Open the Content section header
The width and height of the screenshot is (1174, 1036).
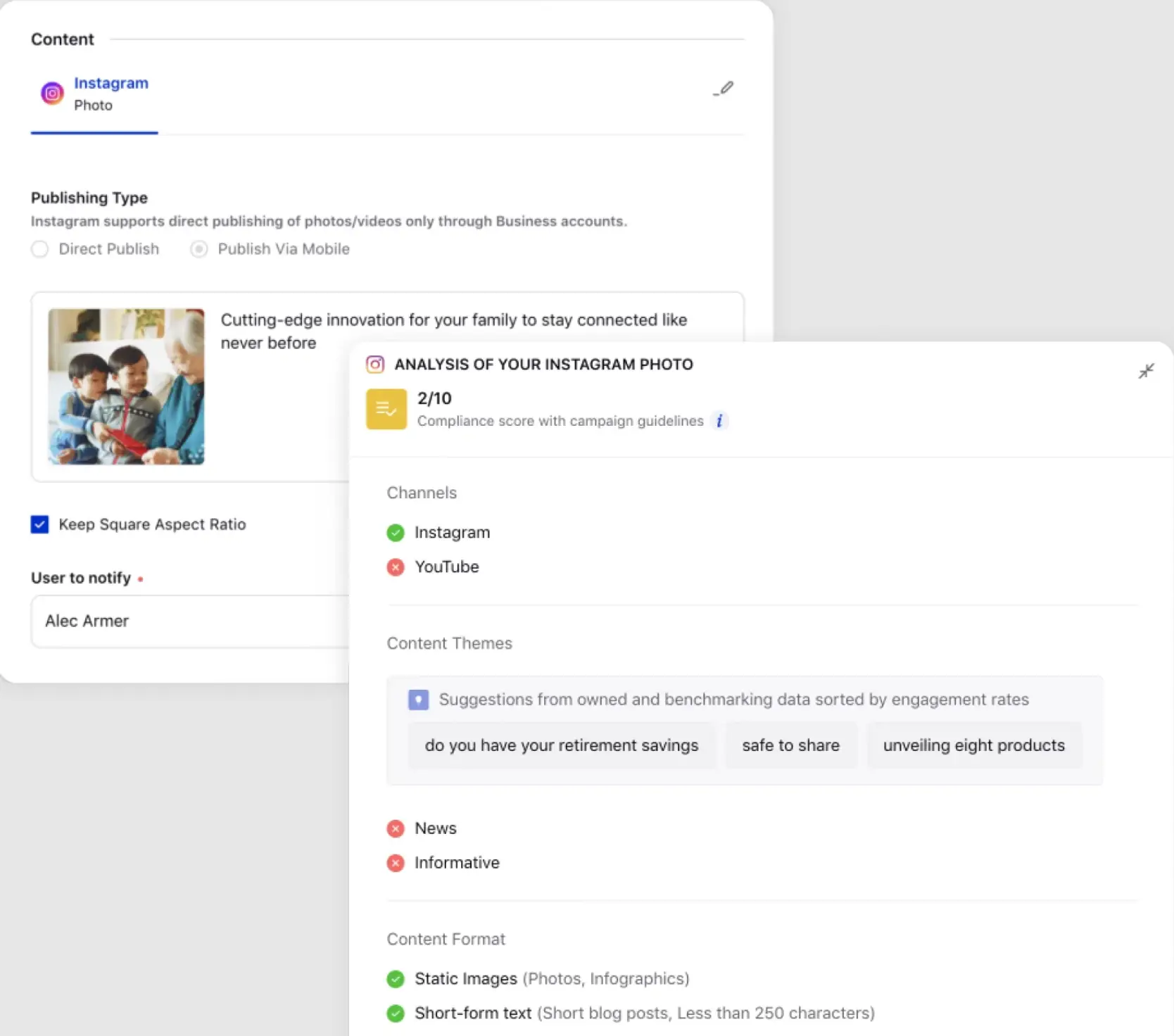point(62,39)
